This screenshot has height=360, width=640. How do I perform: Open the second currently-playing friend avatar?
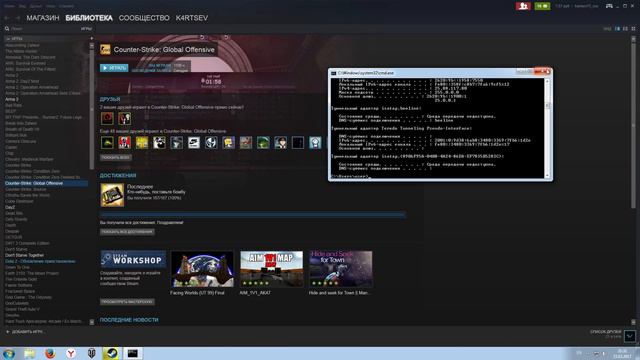tap(124, 118)
